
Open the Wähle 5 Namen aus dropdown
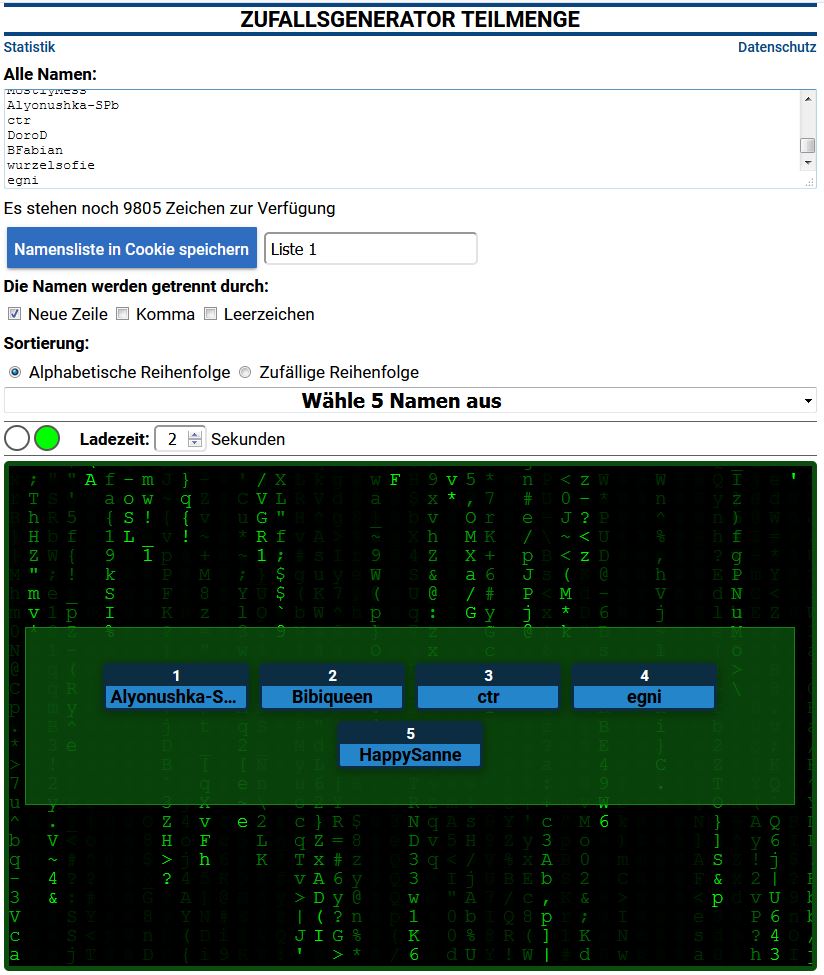pos(410,401)
